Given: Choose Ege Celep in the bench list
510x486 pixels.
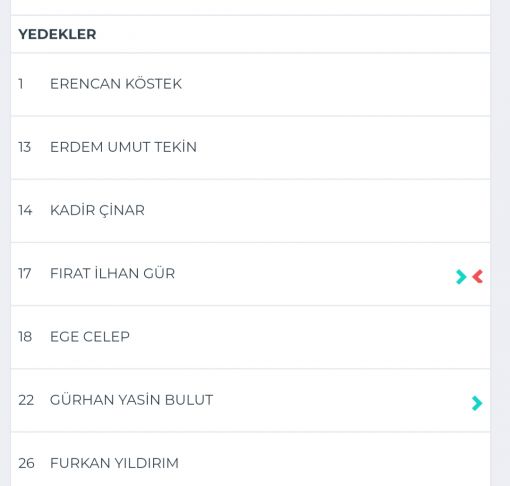Looking at the screenshot, I should point(90,337).
